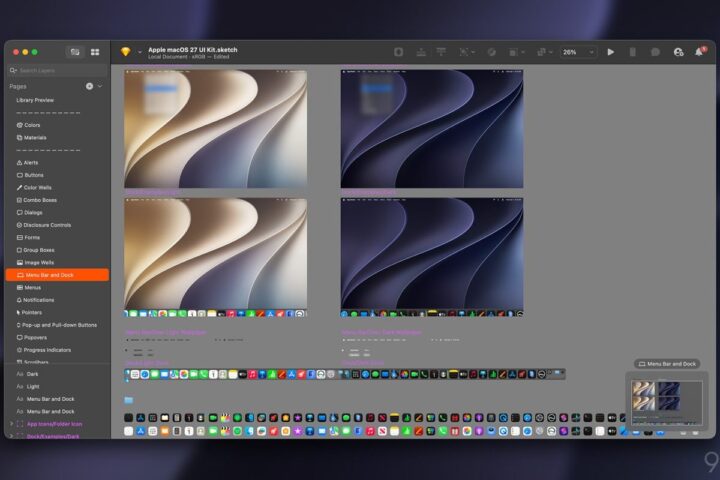Switch sidebar to components grid view
Screen dimensions: 720x480
pyautogui.click(x=95, y=52)
